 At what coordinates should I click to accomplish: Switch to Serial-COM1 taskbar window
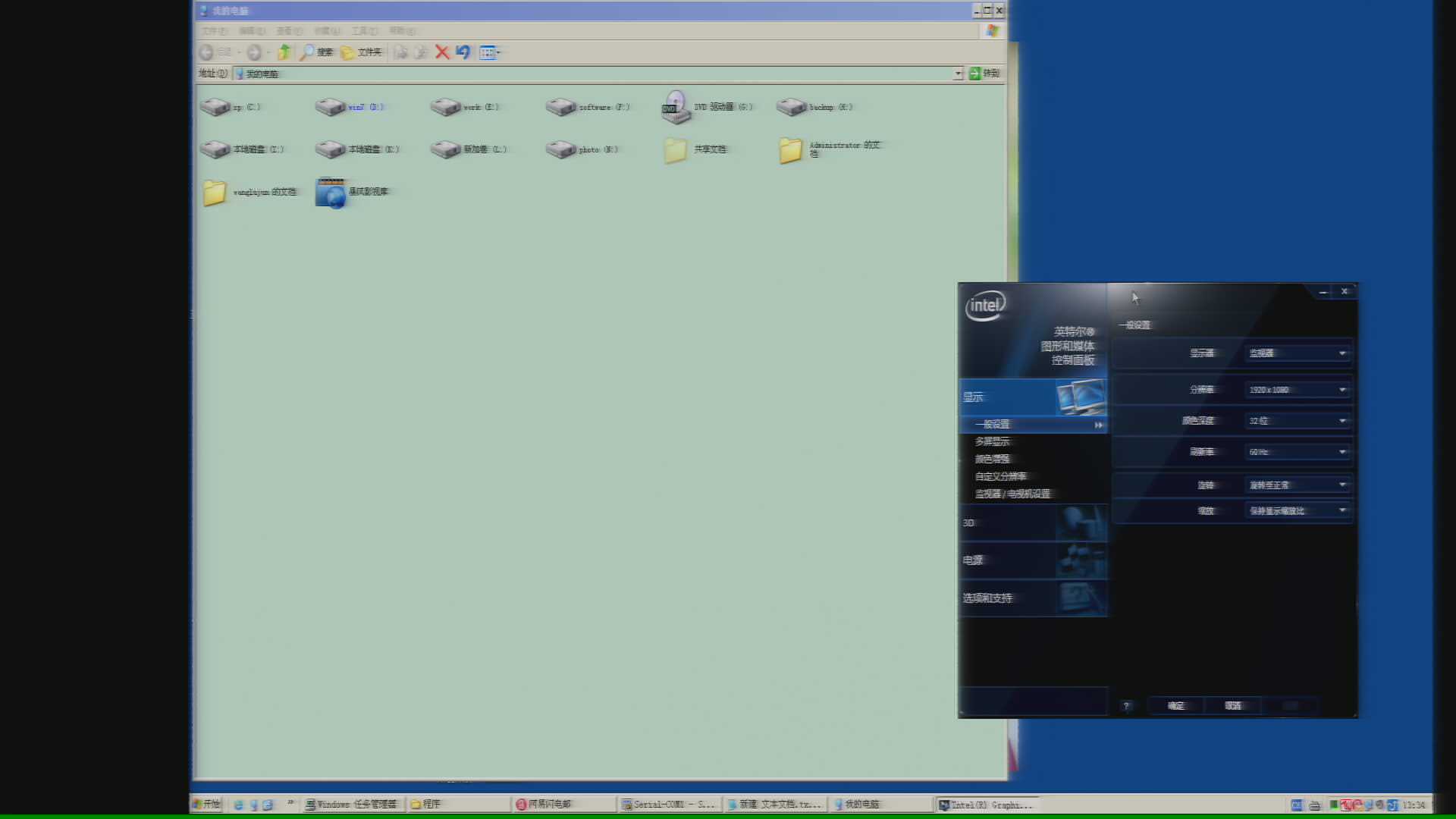tap(669, 805)
